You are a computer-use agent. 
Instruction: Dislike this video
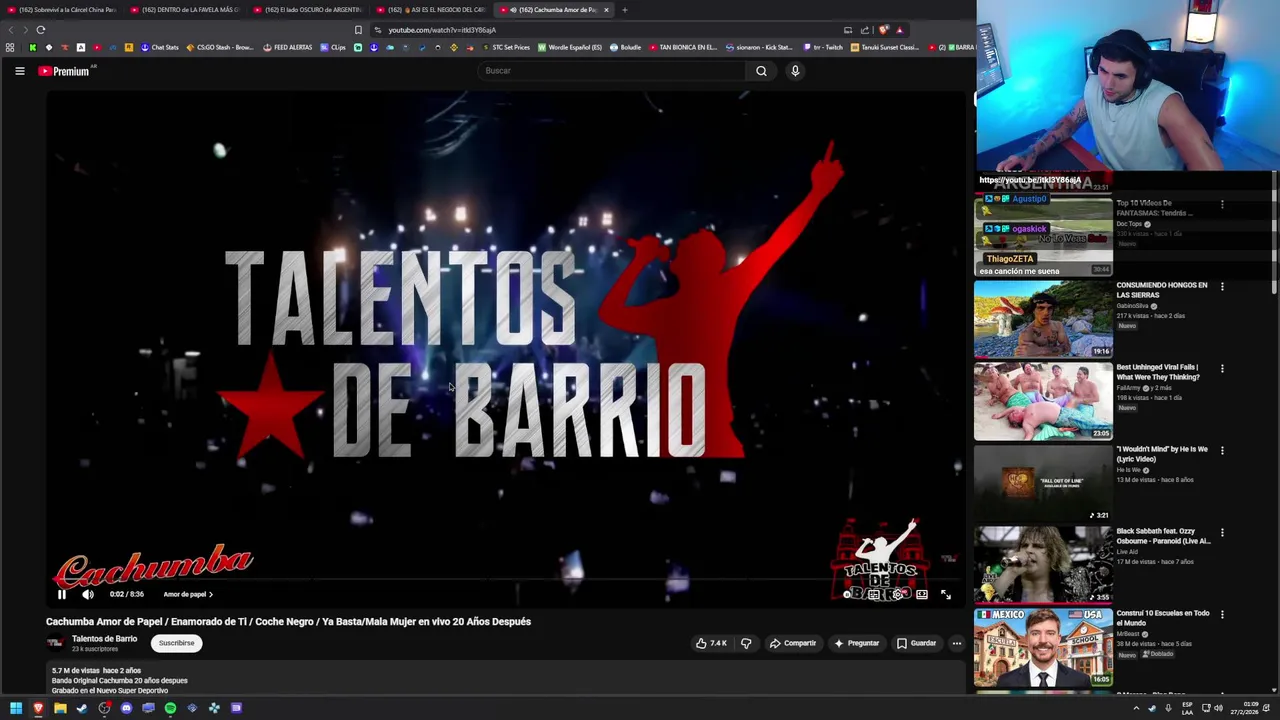tap(746, 643)
